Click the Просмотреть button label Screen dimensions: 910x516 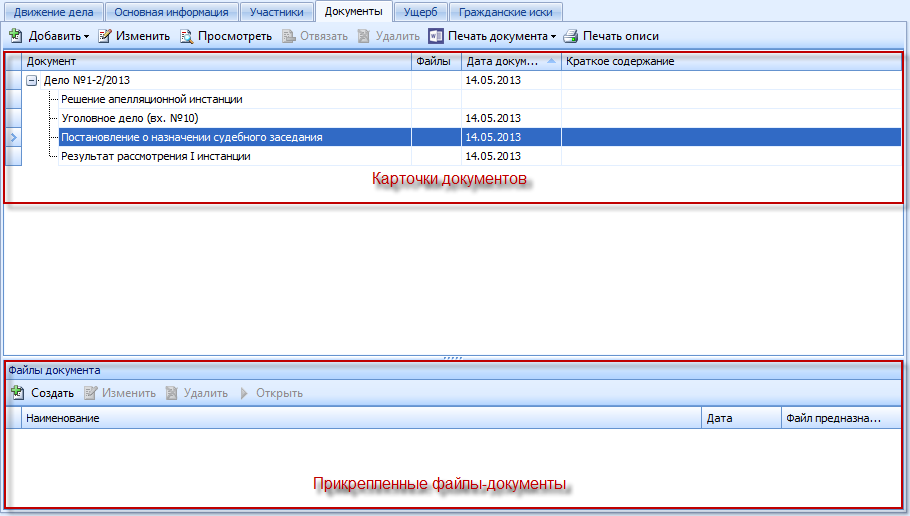pyautogui.click(x=234, y=36)
